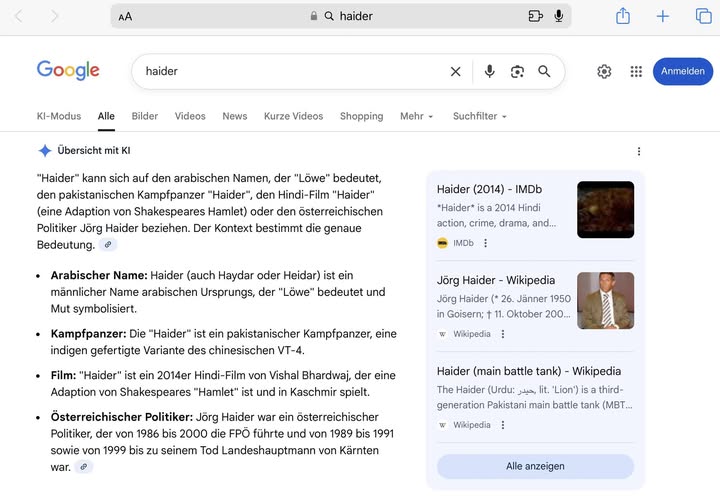Click the Alle anzeigen button
This screenshot has width=720, height=500.
(x=535, y=466)
